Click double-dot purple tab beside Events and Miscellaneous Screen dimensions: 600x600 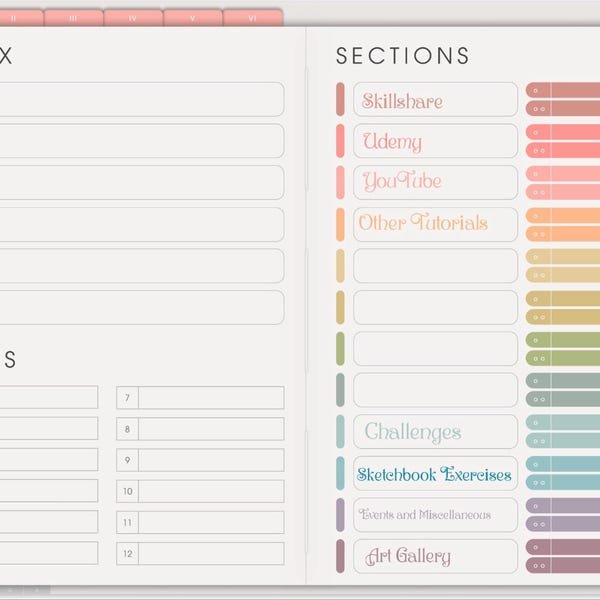[563, 524]
